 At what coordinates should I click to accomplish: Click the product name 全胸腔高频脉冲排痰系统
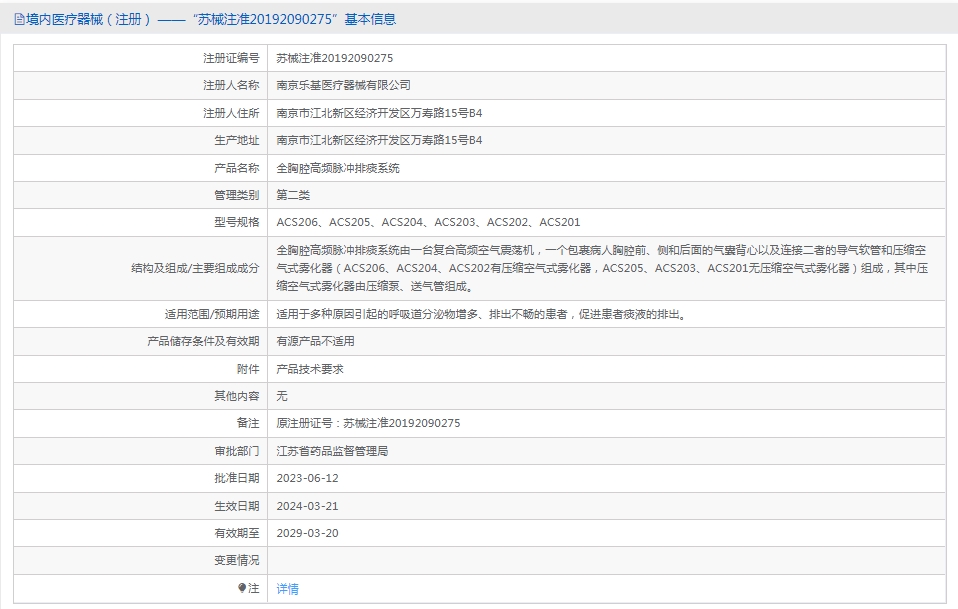click(337, 168)
